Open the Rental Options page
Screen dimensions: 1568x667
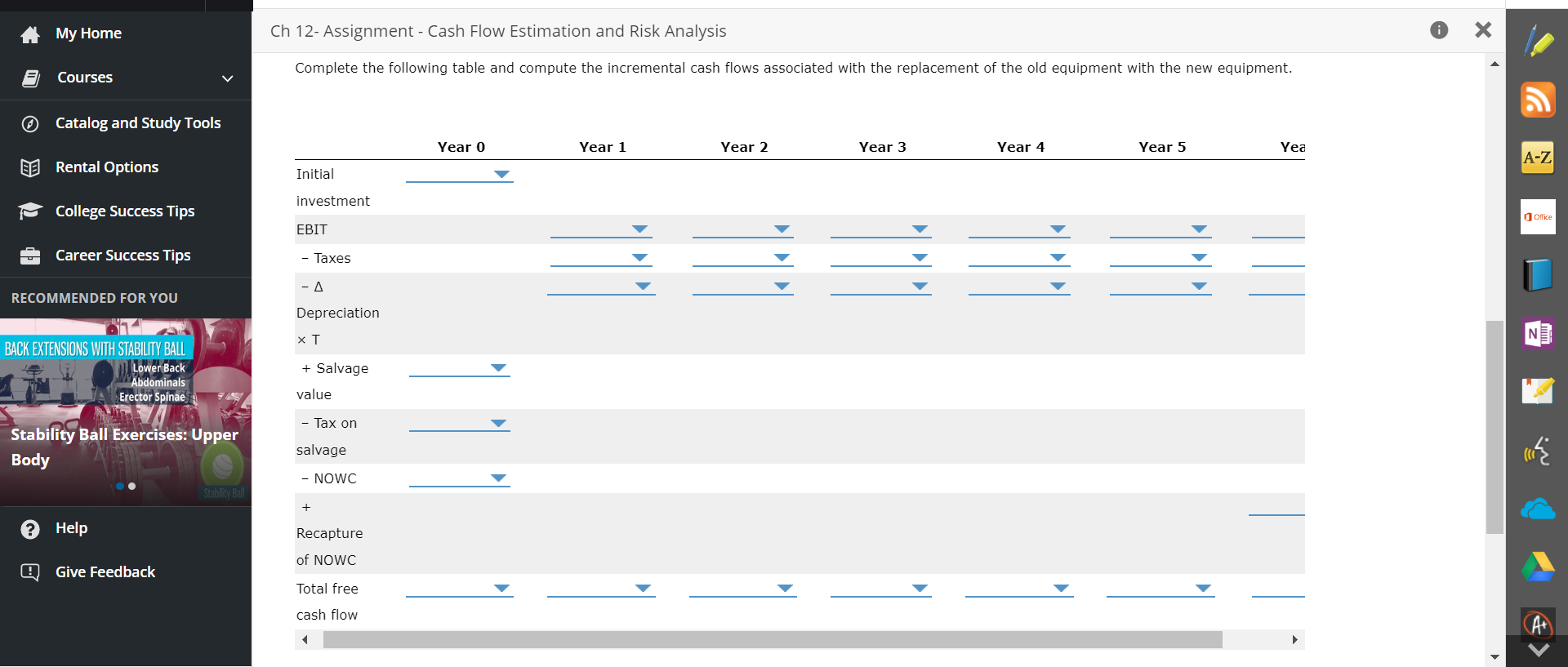click(x=106, y=167)
